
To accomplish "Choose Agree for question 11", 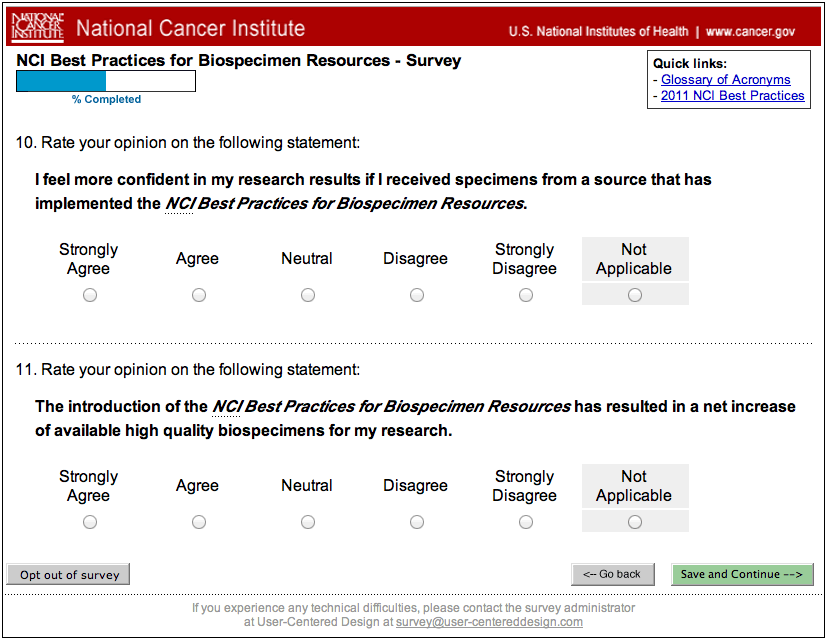I will coord(199,522).
